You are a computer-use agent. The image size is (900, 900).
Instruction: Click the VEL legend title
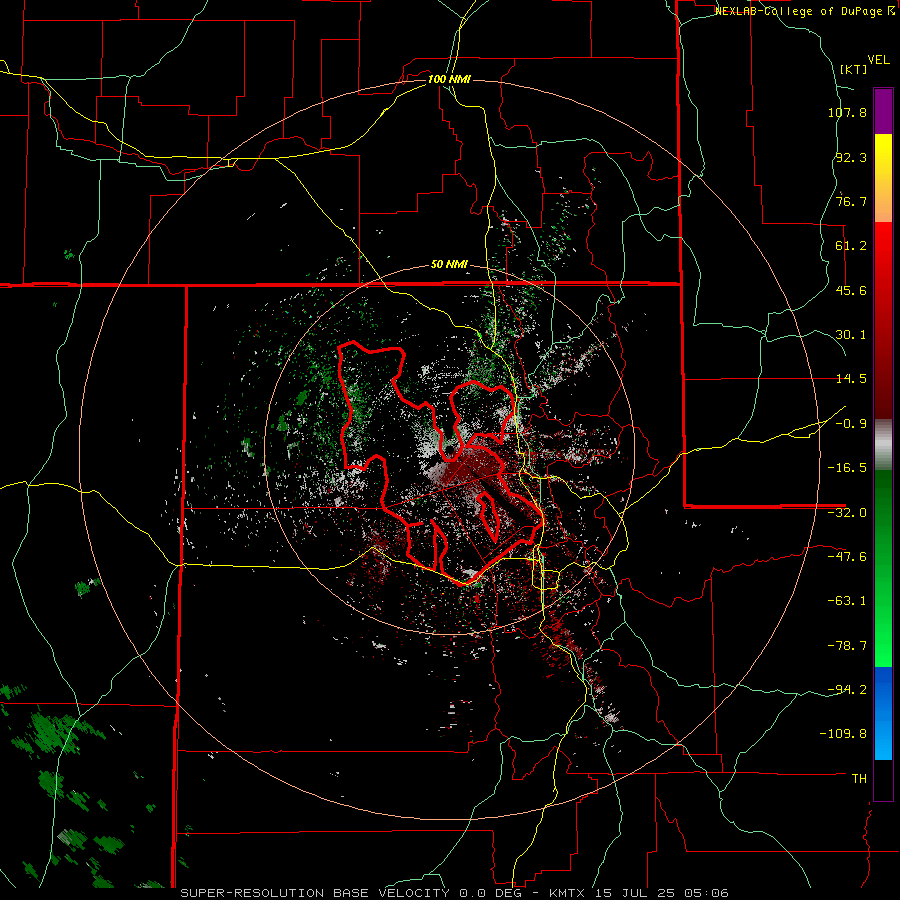pyautogui.click(x=878, y=60)
